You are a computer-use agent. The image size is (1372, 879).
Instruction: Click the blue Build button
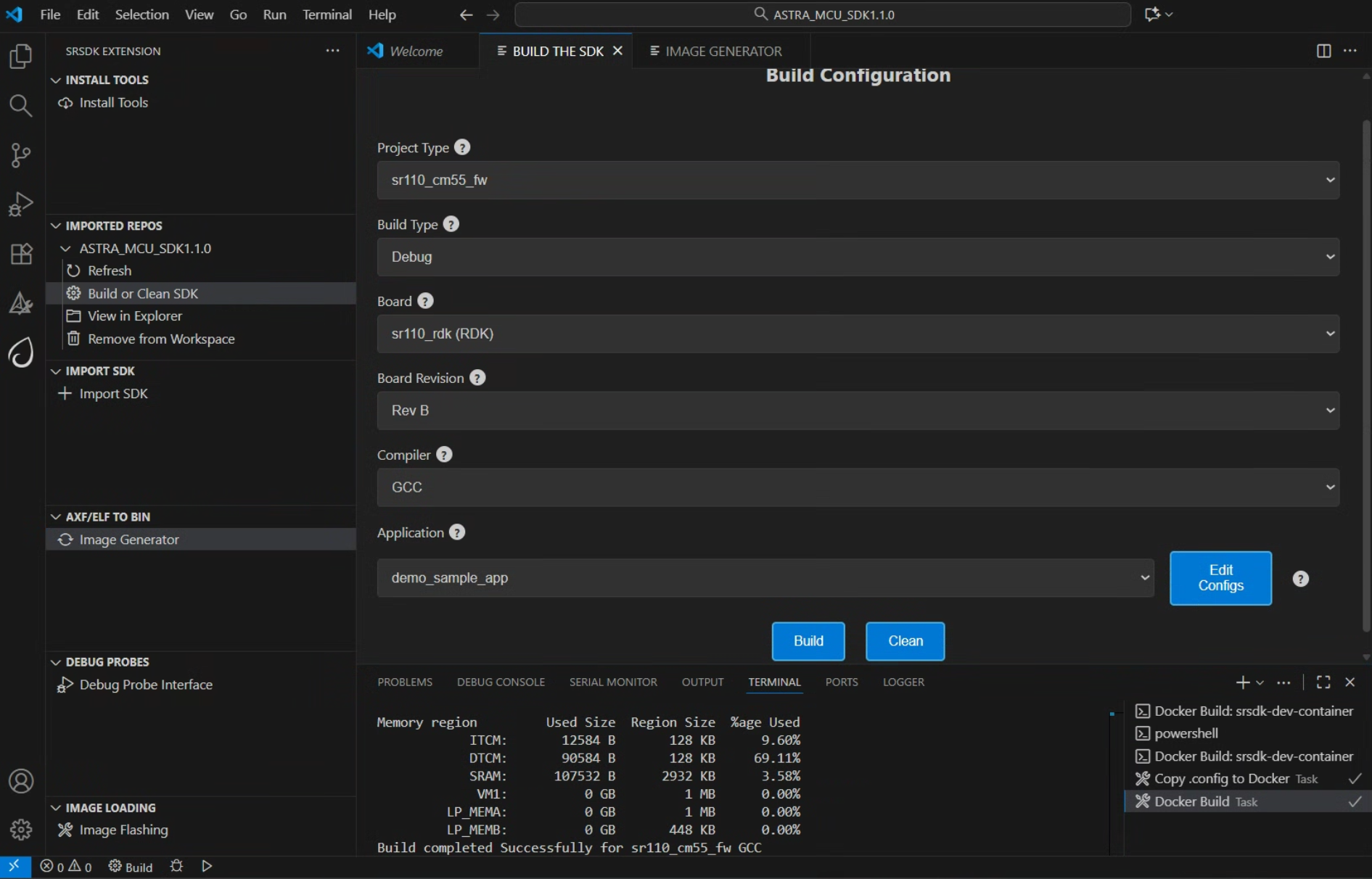808,641
